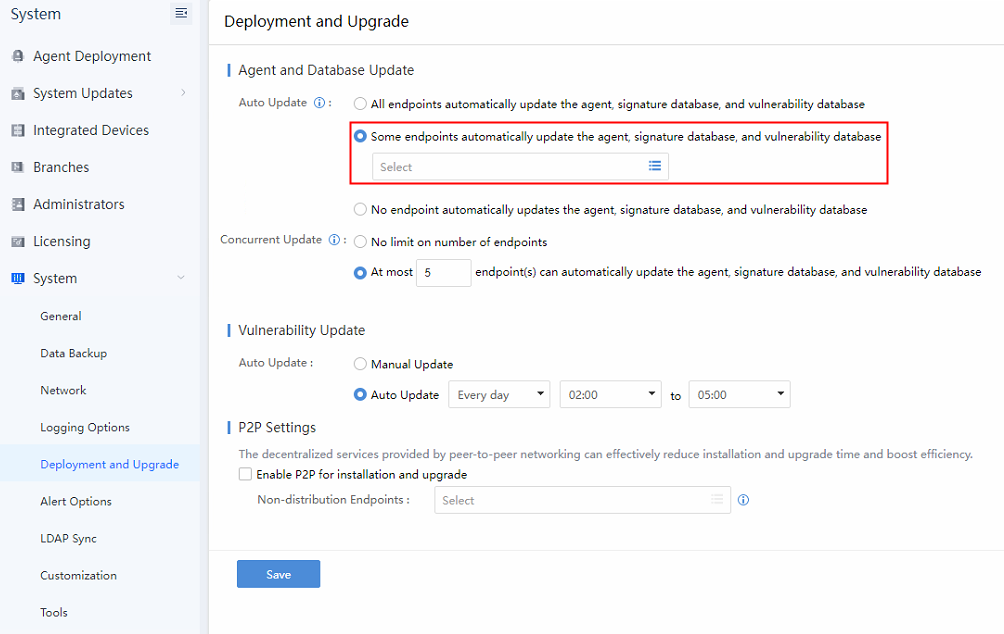Click the Agent Deployment sidebar icon
1004x634 pixels.
[x=18, y=57]
